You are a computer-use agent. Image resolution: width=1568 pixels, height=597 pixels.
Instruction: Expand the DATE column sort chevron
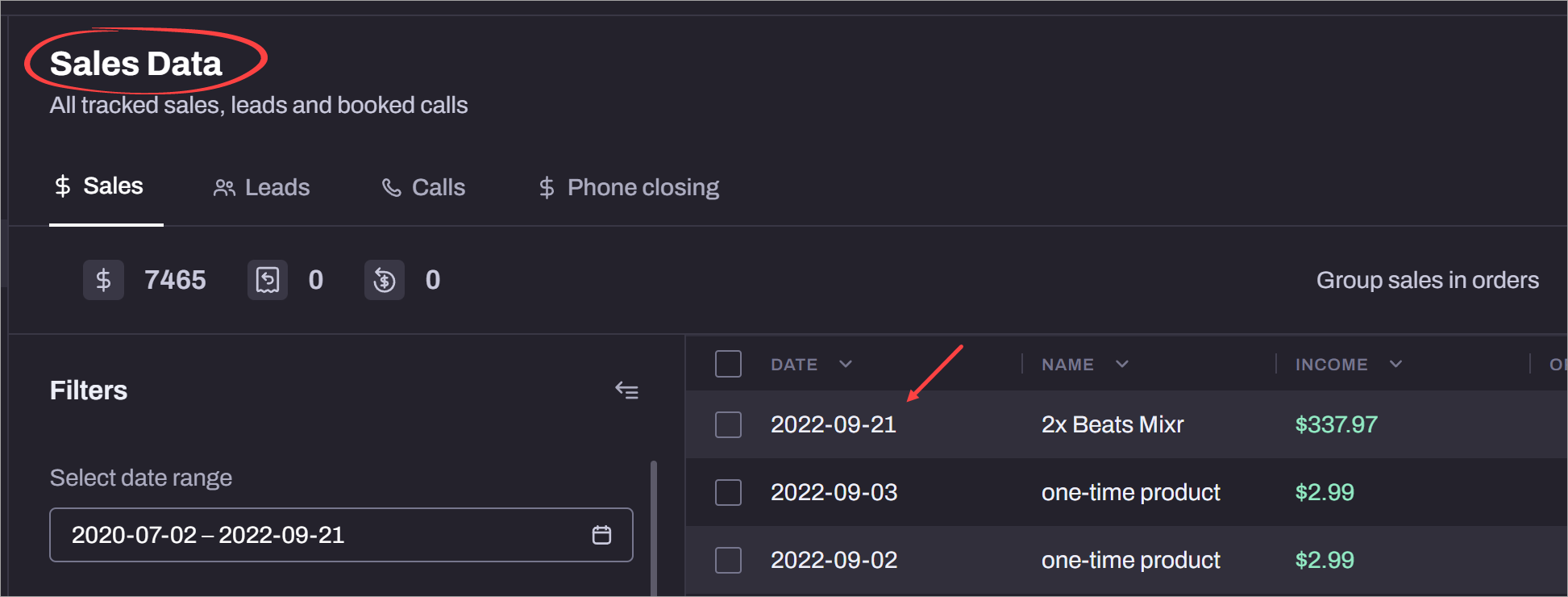[846, 365]
